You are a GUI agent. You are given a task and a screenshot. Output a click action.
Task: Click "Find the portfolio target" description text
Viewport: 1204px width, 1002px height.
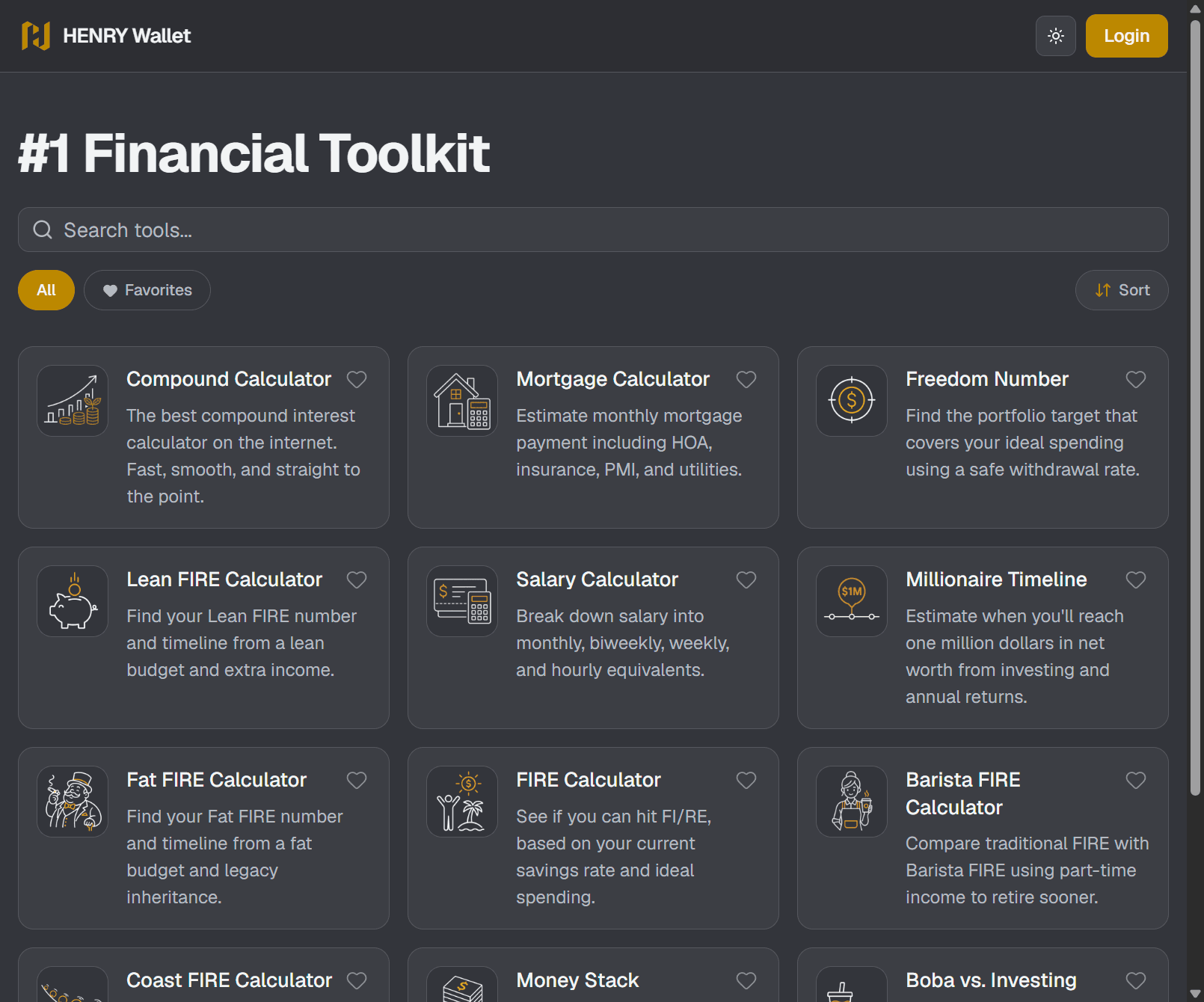[1022, 443]
